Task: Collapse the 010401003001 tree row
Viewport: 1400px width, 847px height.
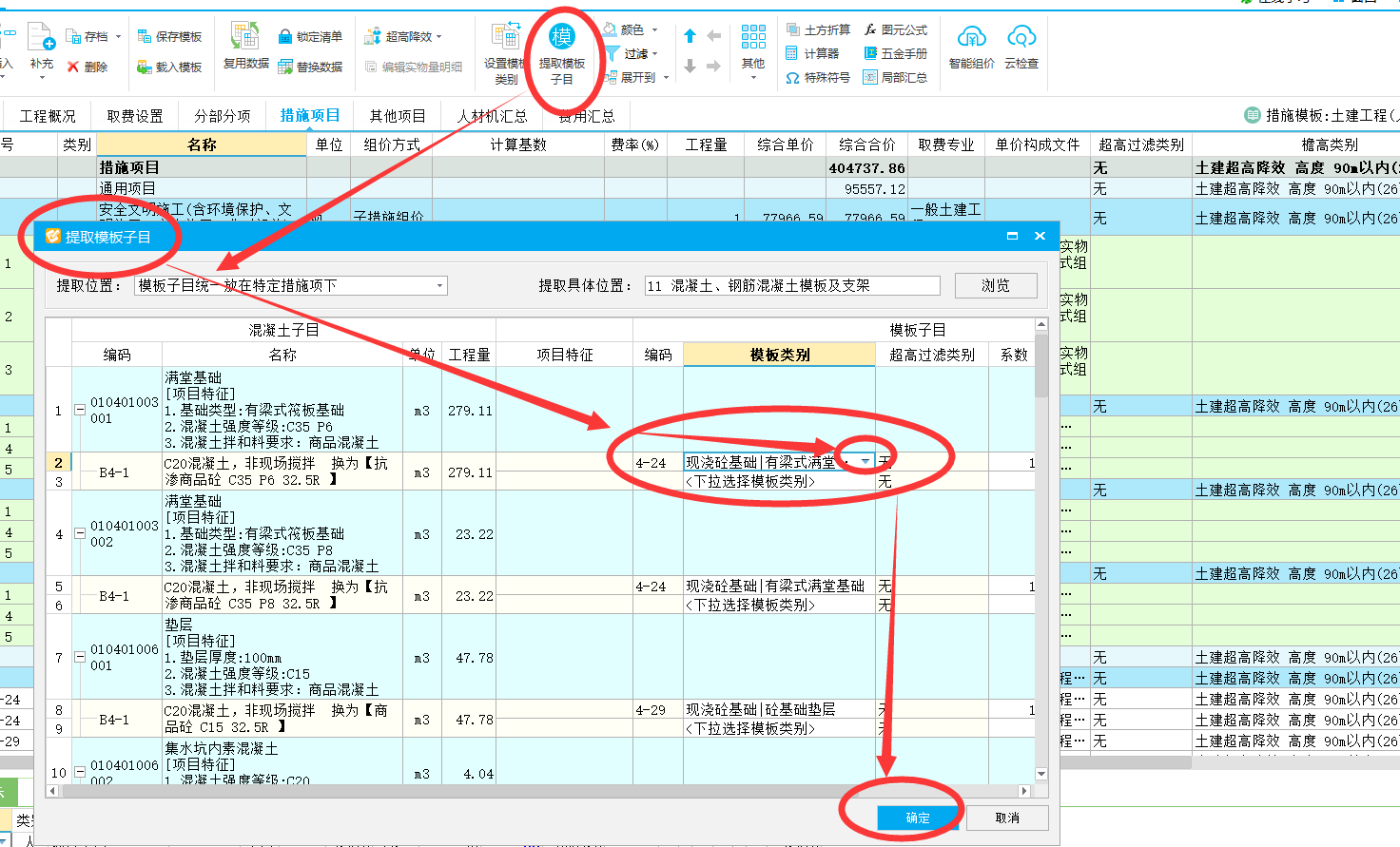Action: [x=80, y=411]
